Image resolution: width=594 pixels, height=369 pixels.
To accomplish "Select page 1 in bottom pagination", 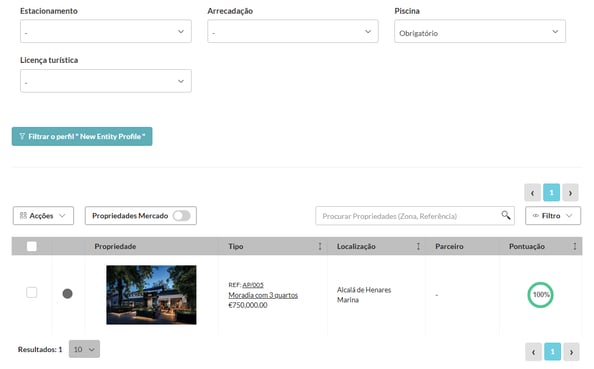I will [552, 352].
